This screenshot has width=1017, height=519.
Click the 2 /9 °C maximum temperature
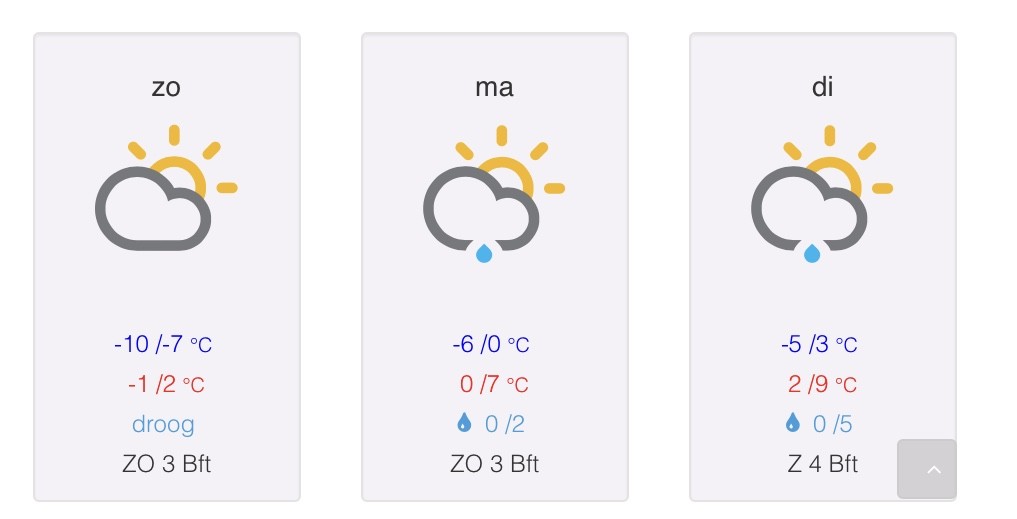click(822, 384)
